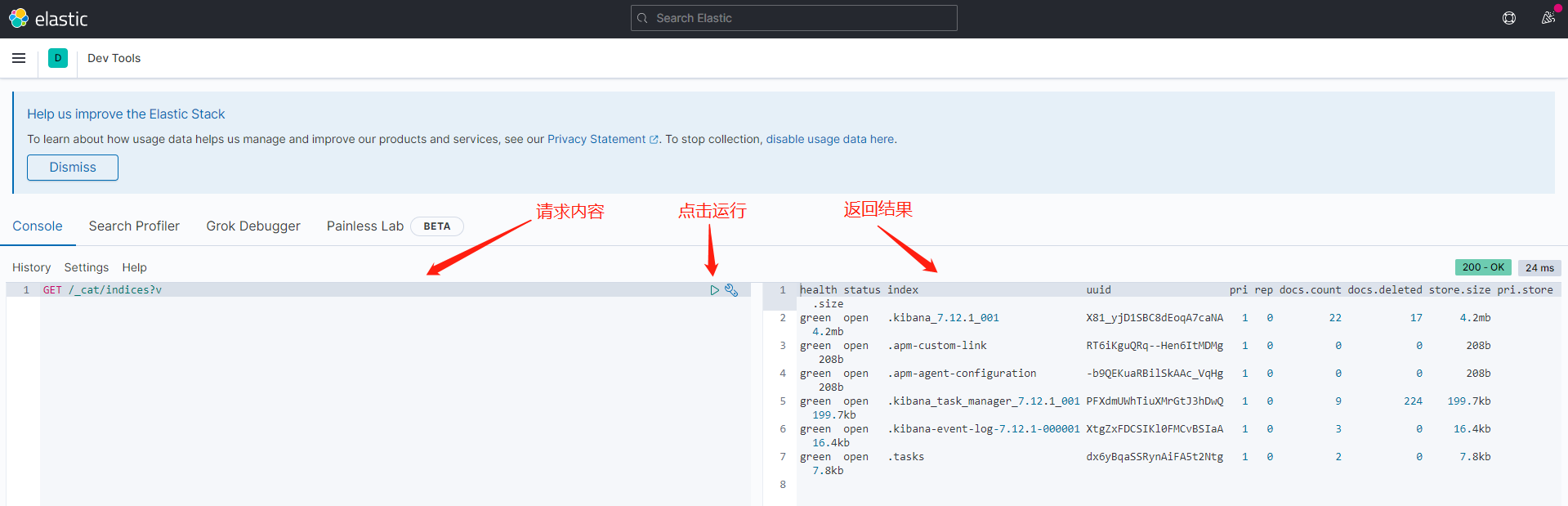Viewport: 1568px width, 506px height.
Task: Select .kibana_task_manager_7.12.1_001 index name
Action: (984, 401)
